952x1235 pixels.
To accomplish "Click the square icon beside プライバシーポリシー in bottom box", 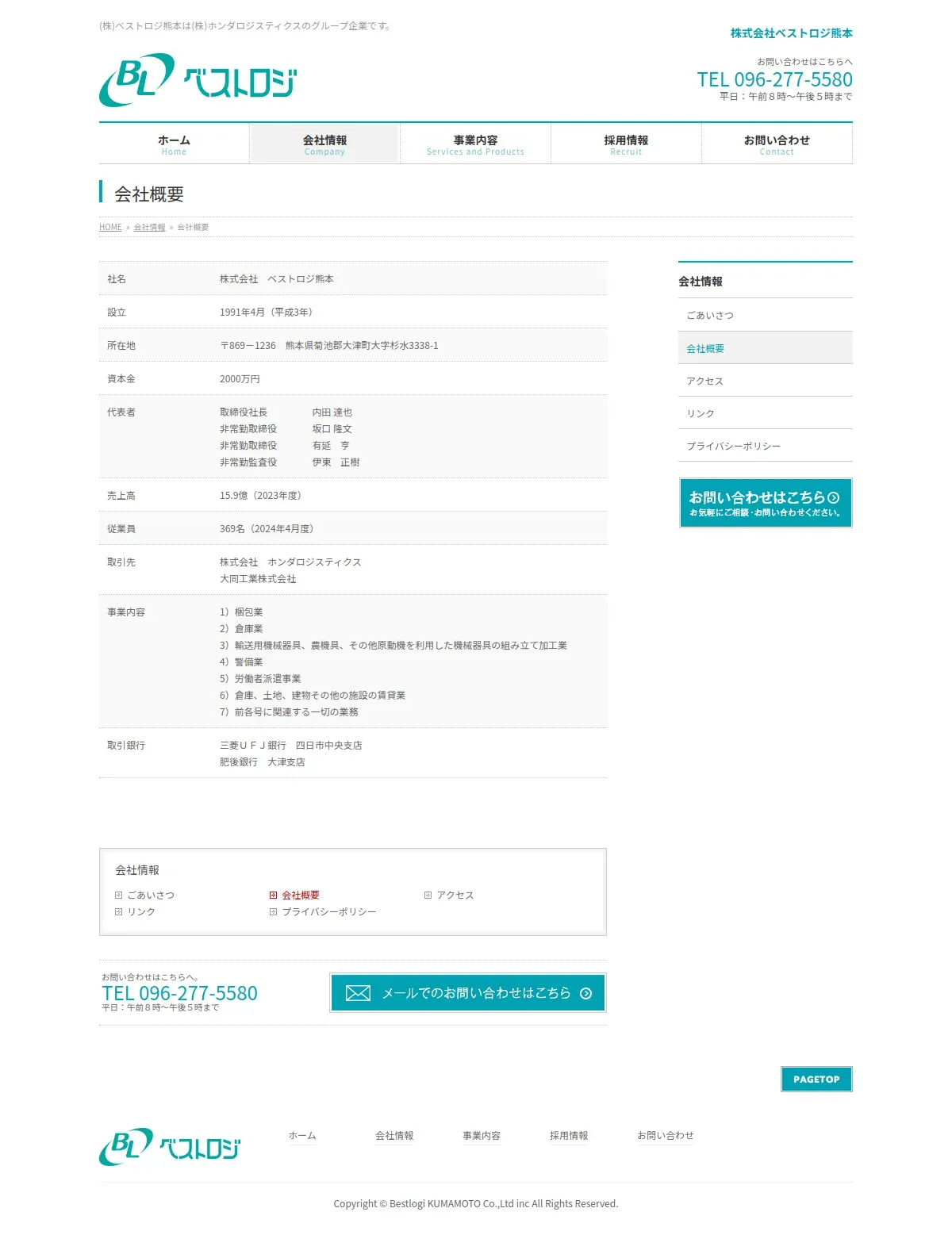I will (x=273, y=911).
